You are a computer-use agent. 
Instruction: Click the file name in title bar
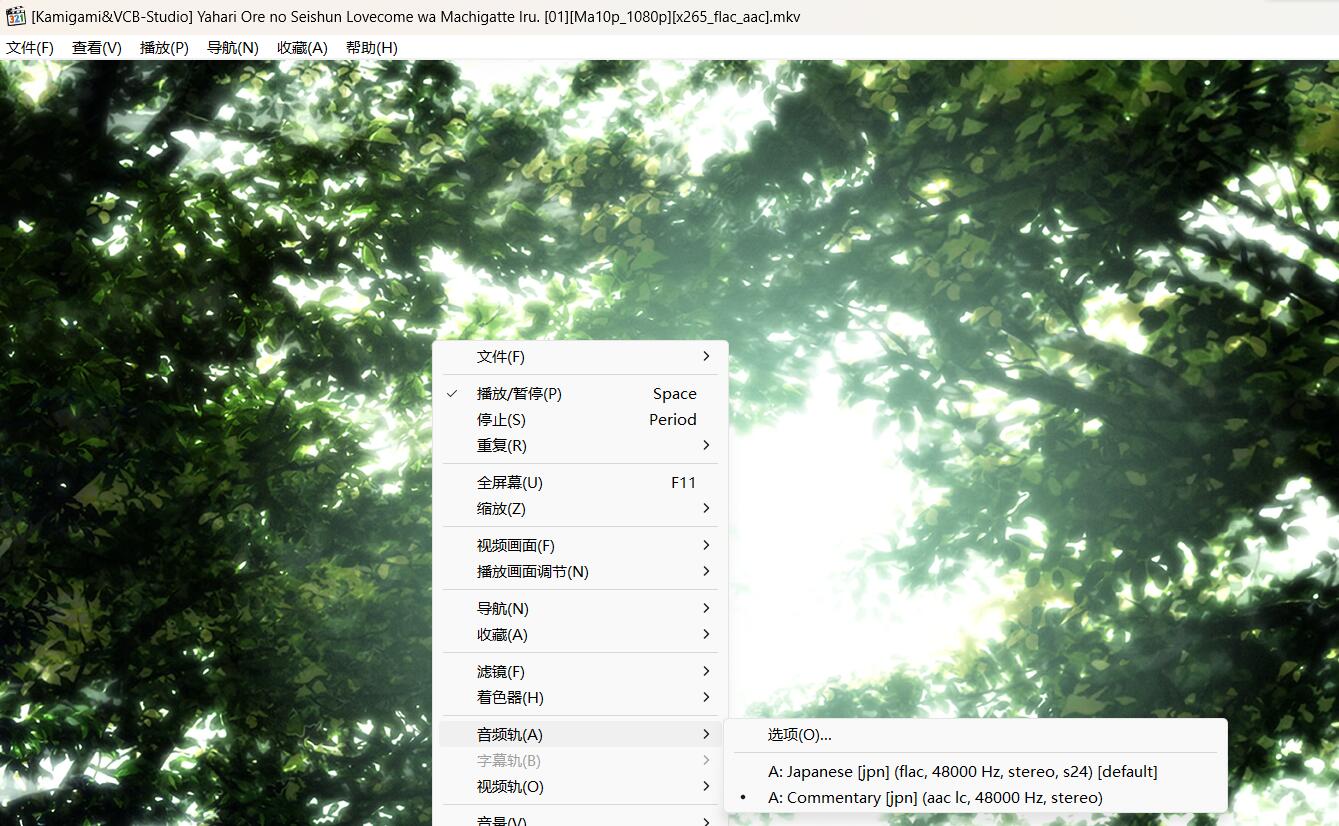point(416,17)
